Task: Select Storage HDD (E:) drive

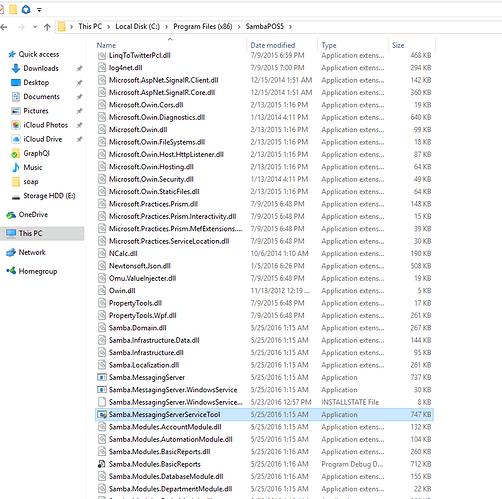Action: [x=49, y=196]
